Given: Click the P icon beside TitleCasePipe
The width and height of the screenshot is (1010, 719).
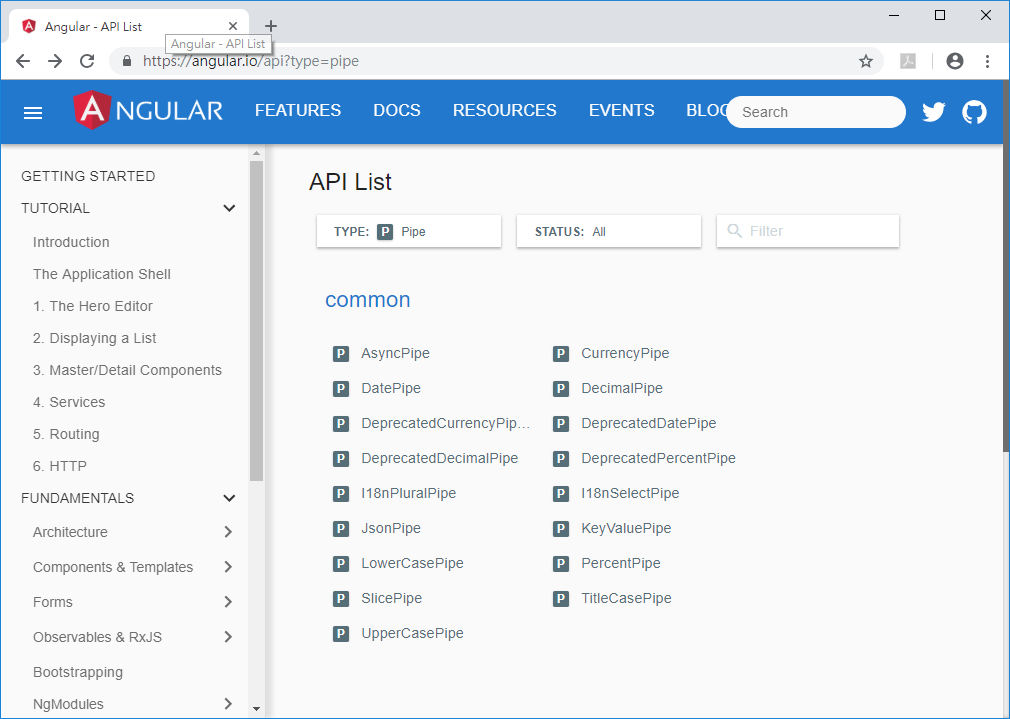Looking at the screenshot, I should (x=561, y=599).
